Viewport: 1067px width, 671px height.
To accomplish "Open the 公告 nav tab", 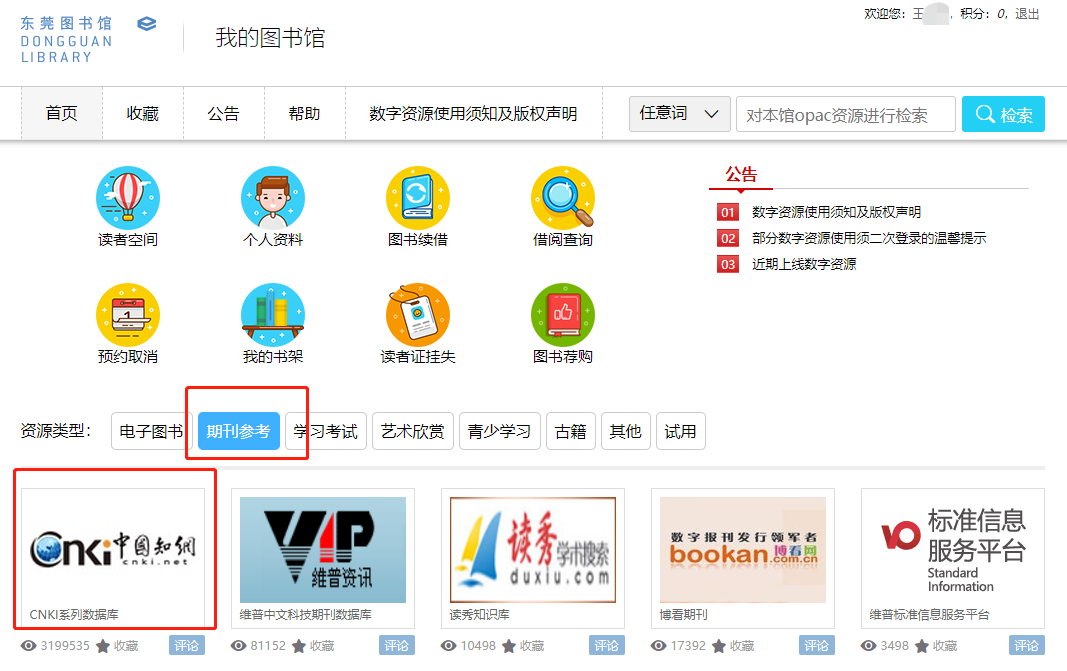I will (224, 114).
